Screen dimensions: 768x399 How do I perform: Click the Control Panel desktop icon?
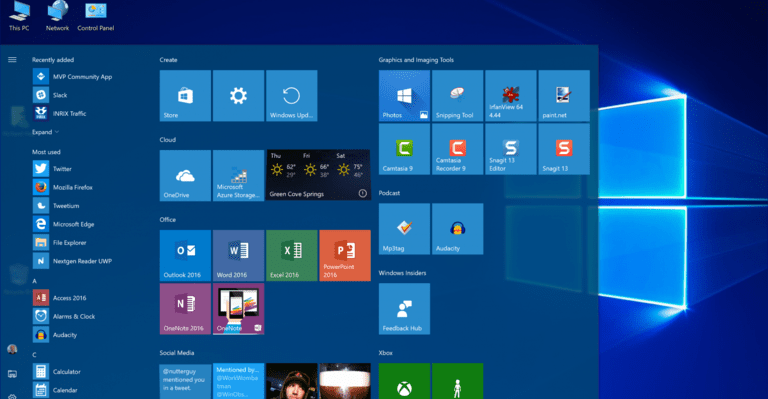pos(96,17)
